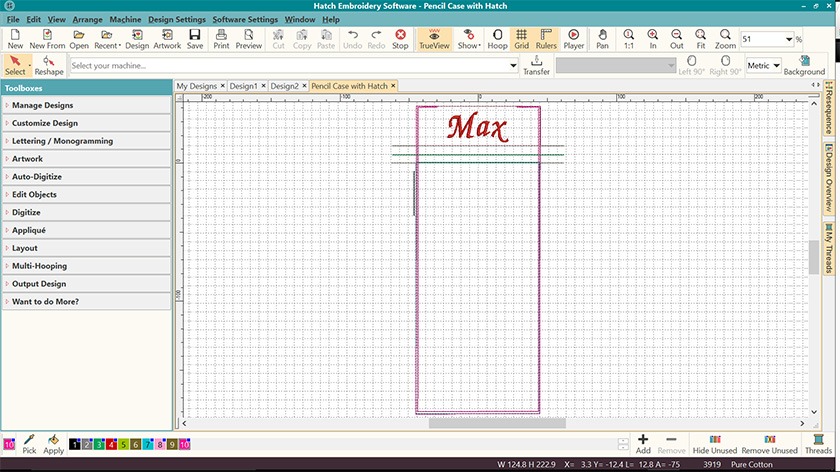Click the Pick color tool
The image size is (840, 472).
[x=29, y=444]
